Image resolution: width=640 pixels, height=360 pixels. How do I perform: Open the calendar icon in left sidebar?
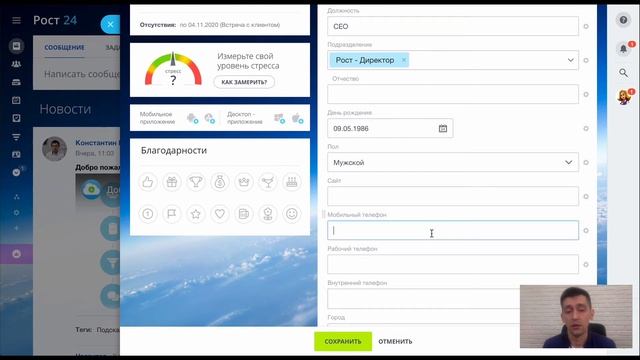click(16, 100)
